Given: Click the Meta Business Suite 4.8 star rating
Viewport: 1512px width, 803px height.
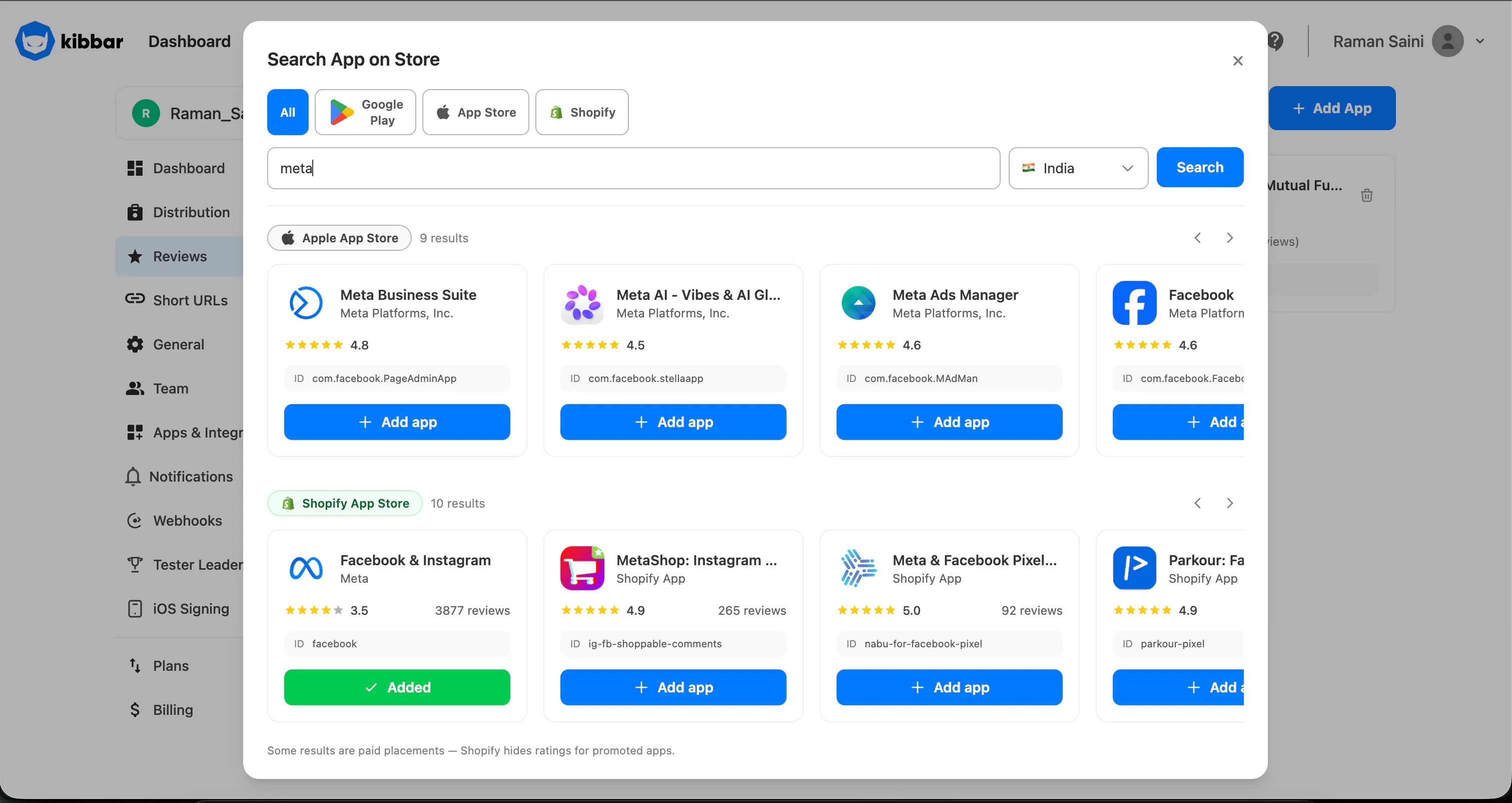Looking at the screenshot, I should [x=326, y=345].
